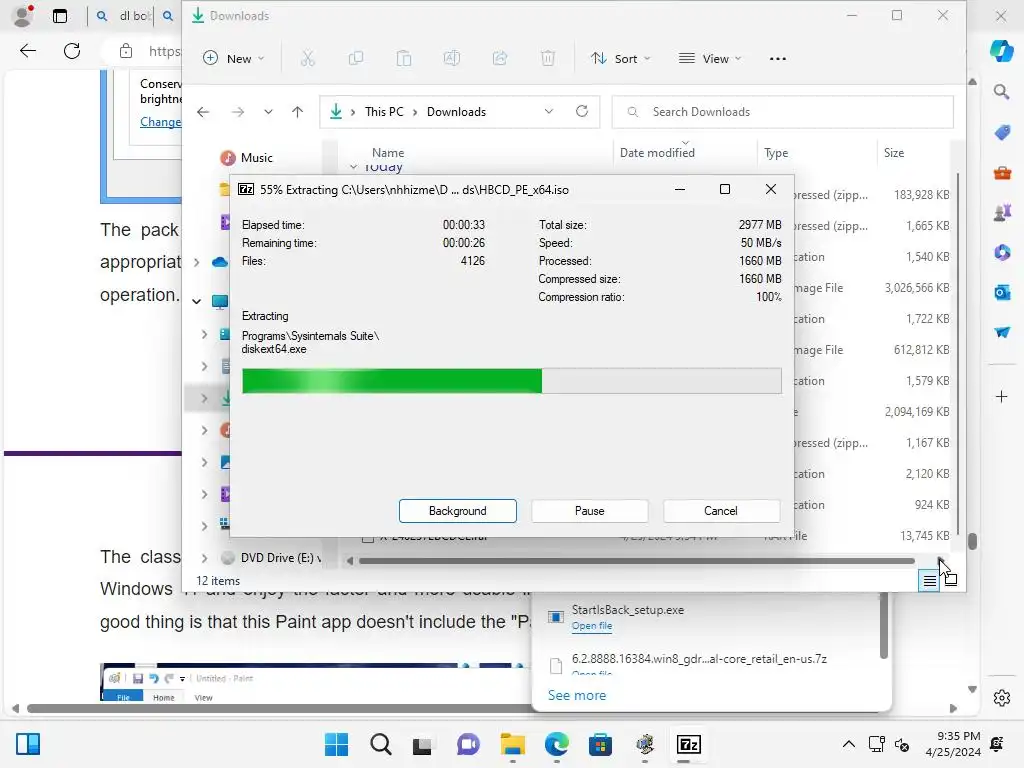This screenshot has width=1024, height=768.
Task: Click the extraction progress bar
Action: 511,381
